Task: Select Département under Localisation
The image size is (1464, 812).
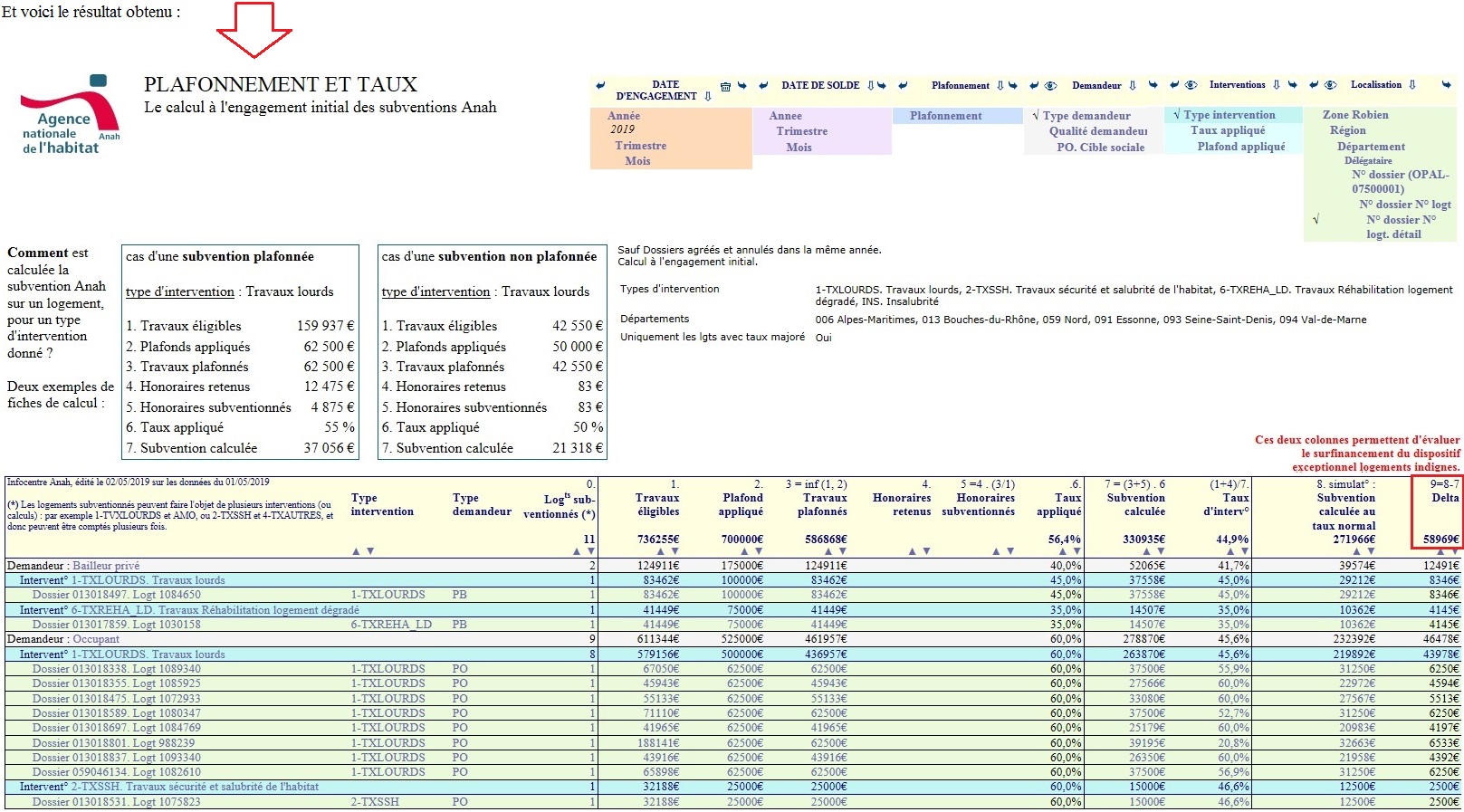Action: [x=1371, y=147]
